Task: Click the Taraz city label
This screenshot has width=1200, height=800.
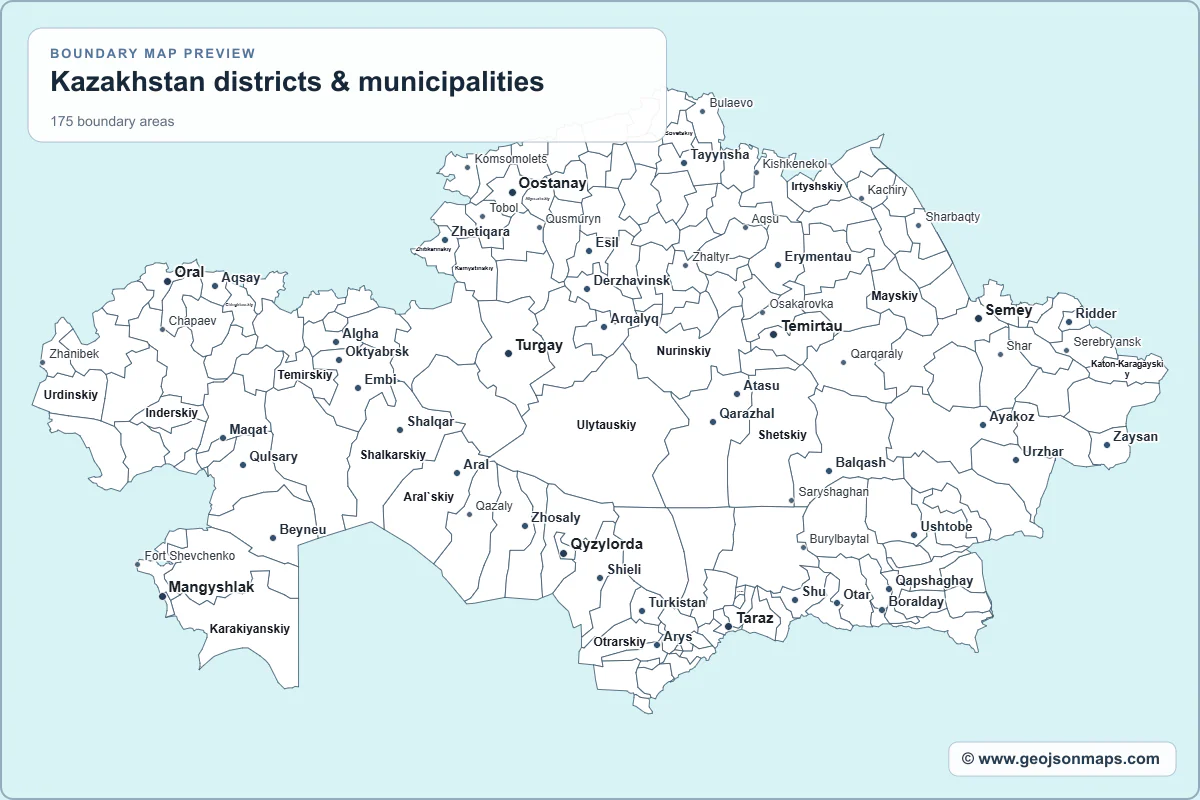Action: pyautogui.click(x=755, y=618)
